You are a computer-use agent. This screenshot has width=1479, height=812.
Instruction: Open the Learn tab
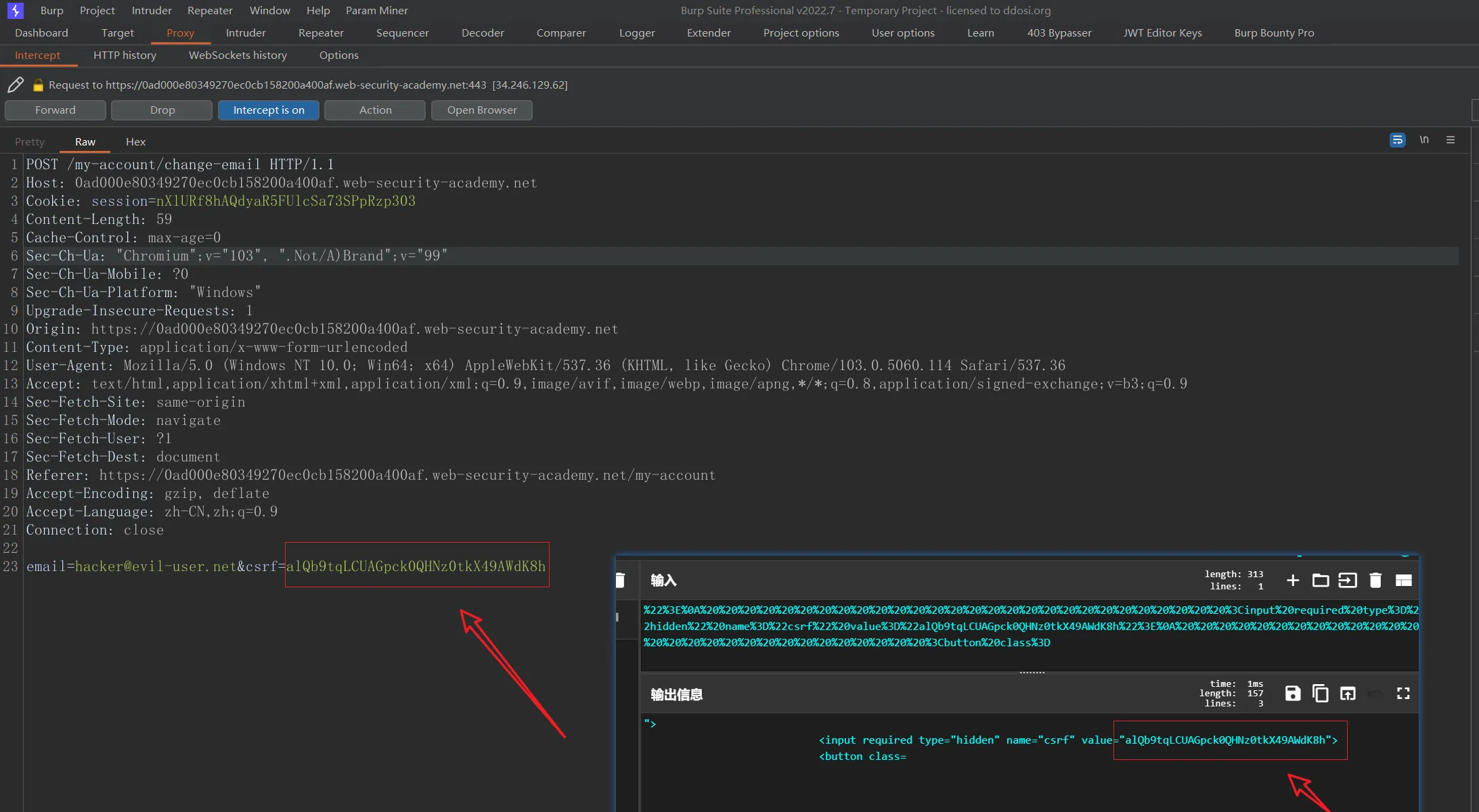(x=980, y=32)
